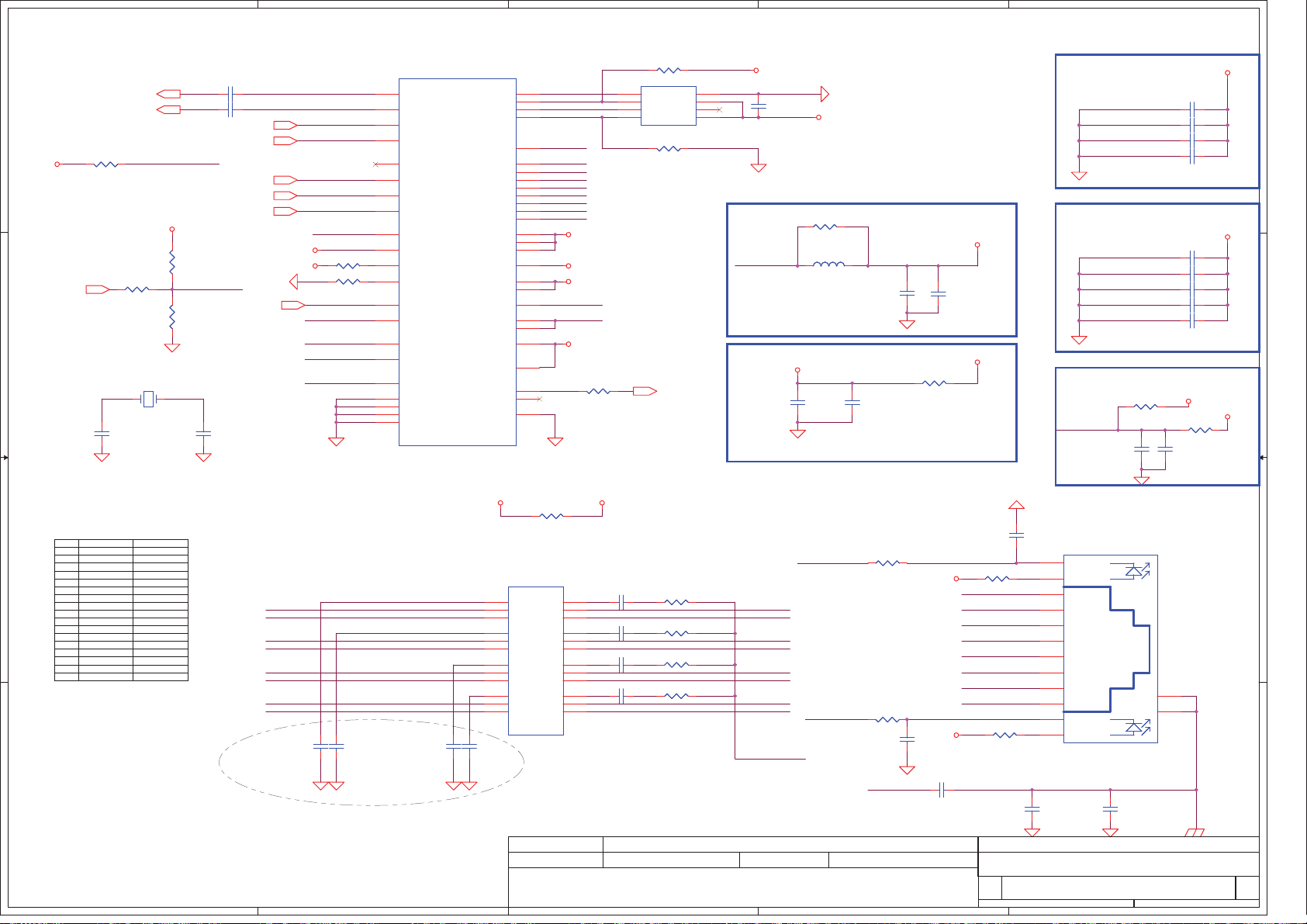The image size is (1307, 924).
Task: Select the chassis ground symbol at bottom right
Action: [1195, 832]
